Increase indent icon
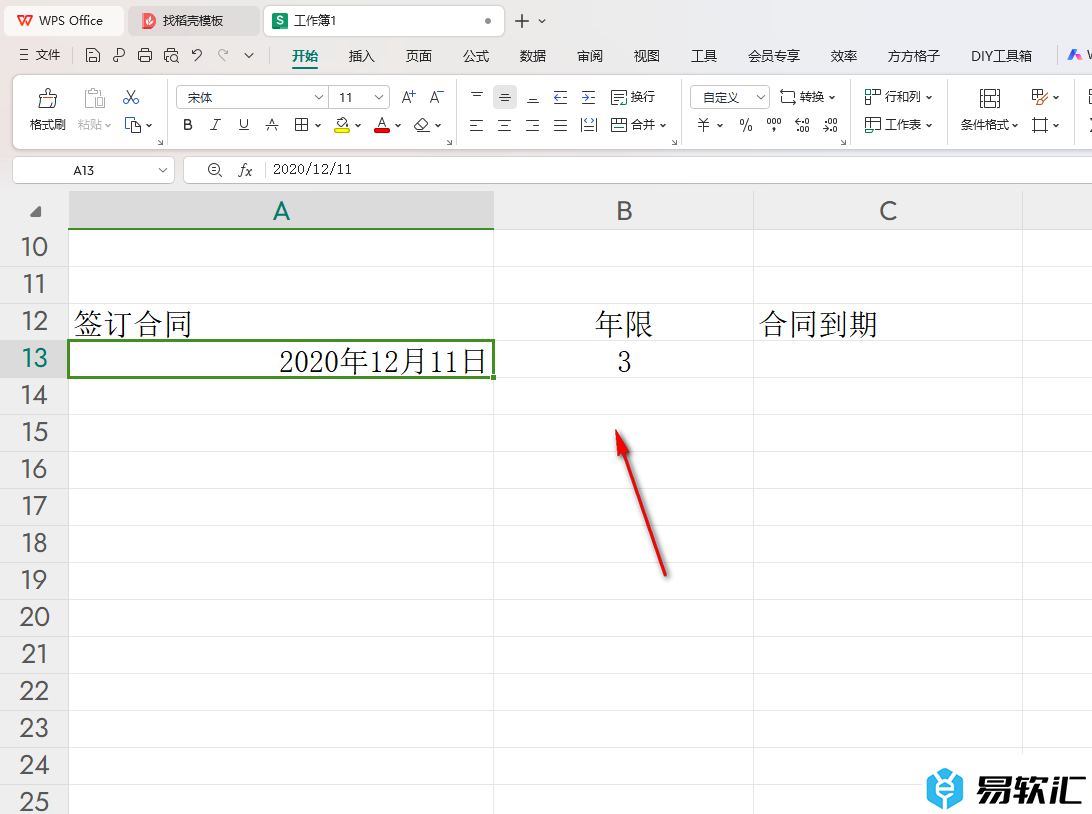The height and width of the screenshot is (814, 1092). click(x=588, y=97)
